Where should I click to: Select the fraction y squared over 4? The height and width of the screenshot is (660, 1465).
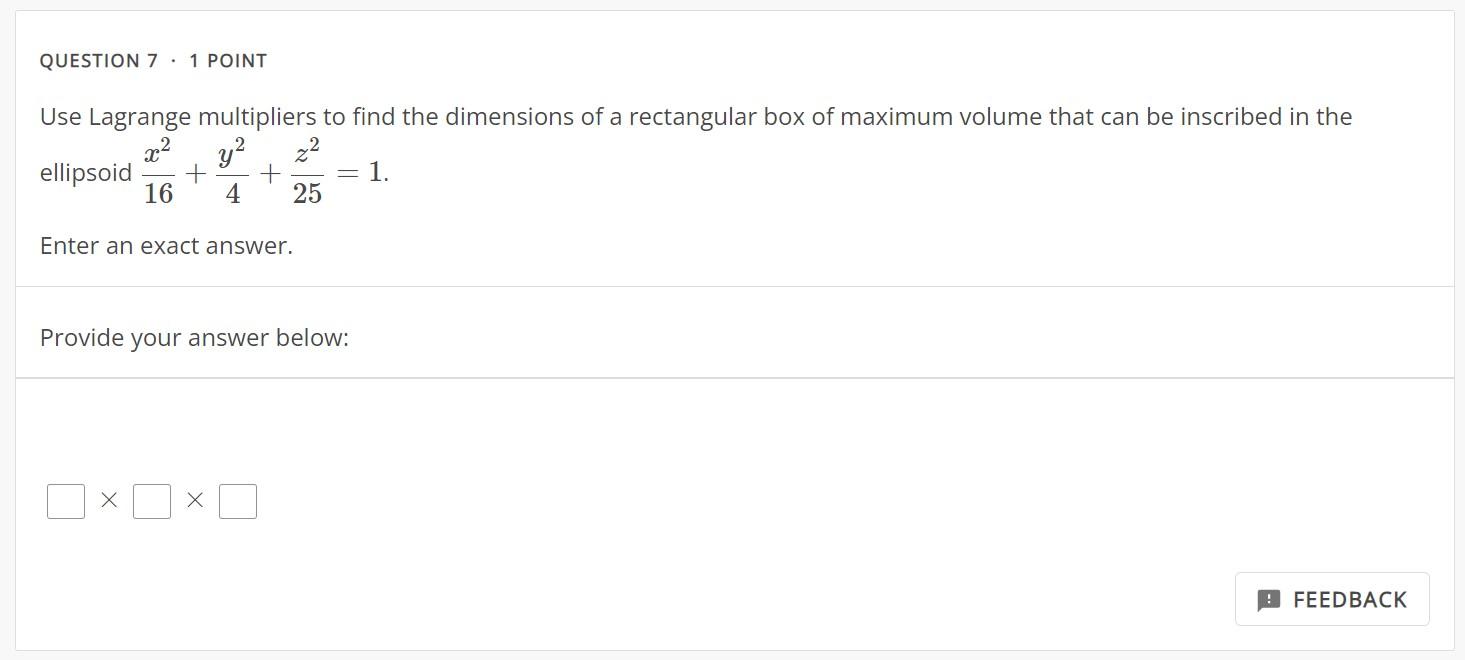point(231,170)
